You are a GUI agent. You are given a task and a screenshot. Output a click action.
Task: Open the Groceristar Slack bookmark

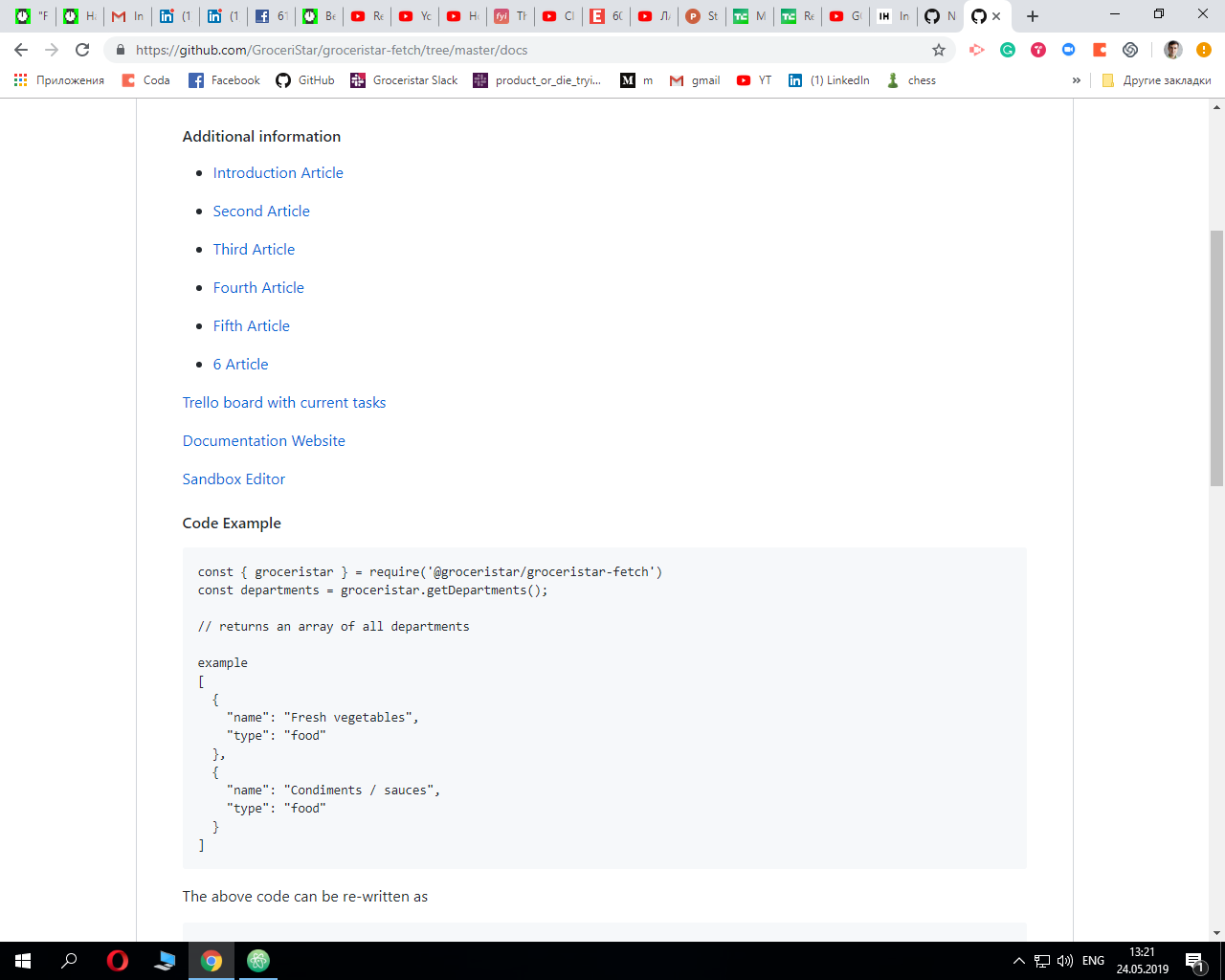[x=404, y=80]
